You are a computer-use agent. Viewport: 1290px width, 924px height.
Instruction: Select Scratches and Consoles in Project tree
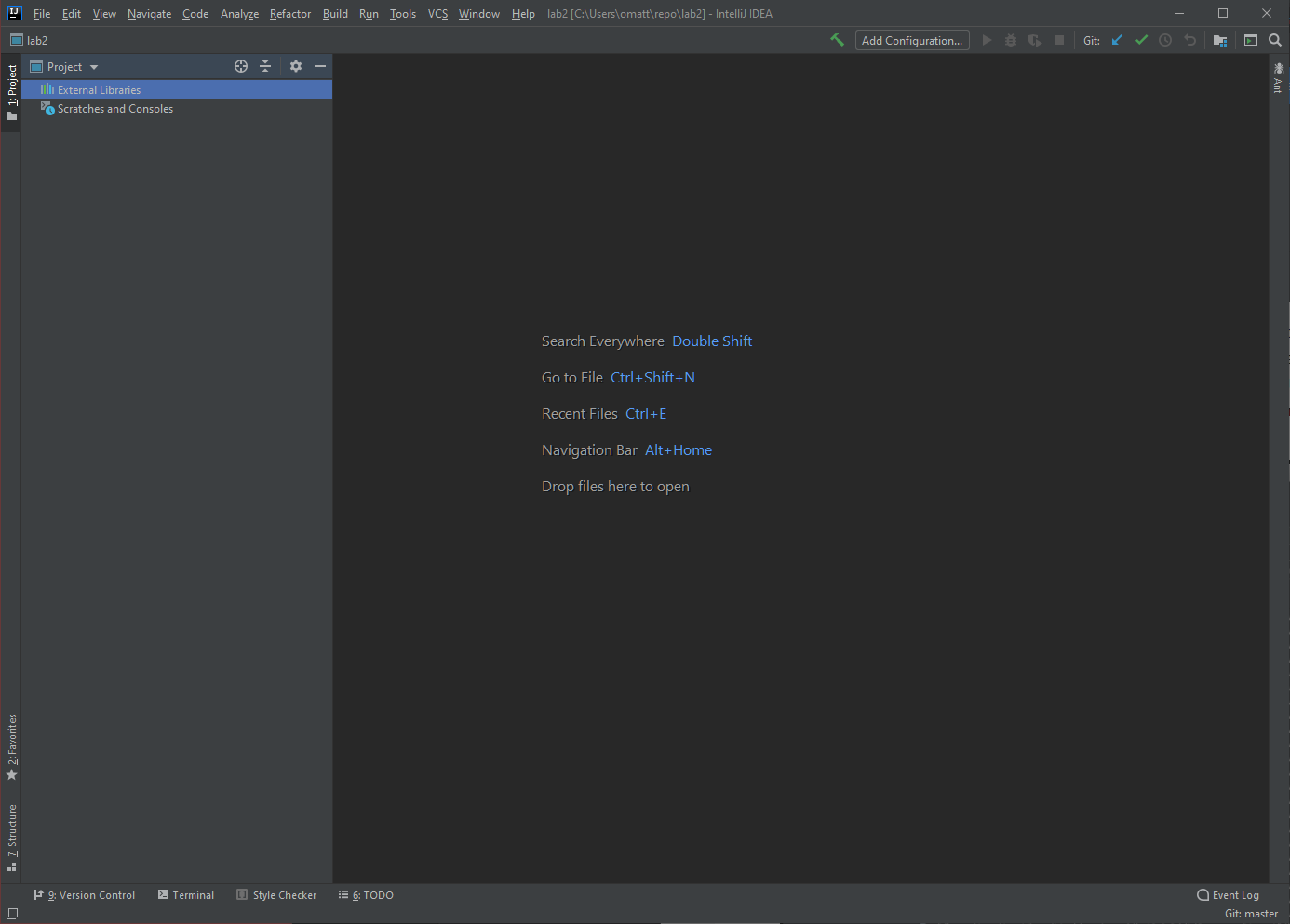pyautogui.click(x=114, y=108)
